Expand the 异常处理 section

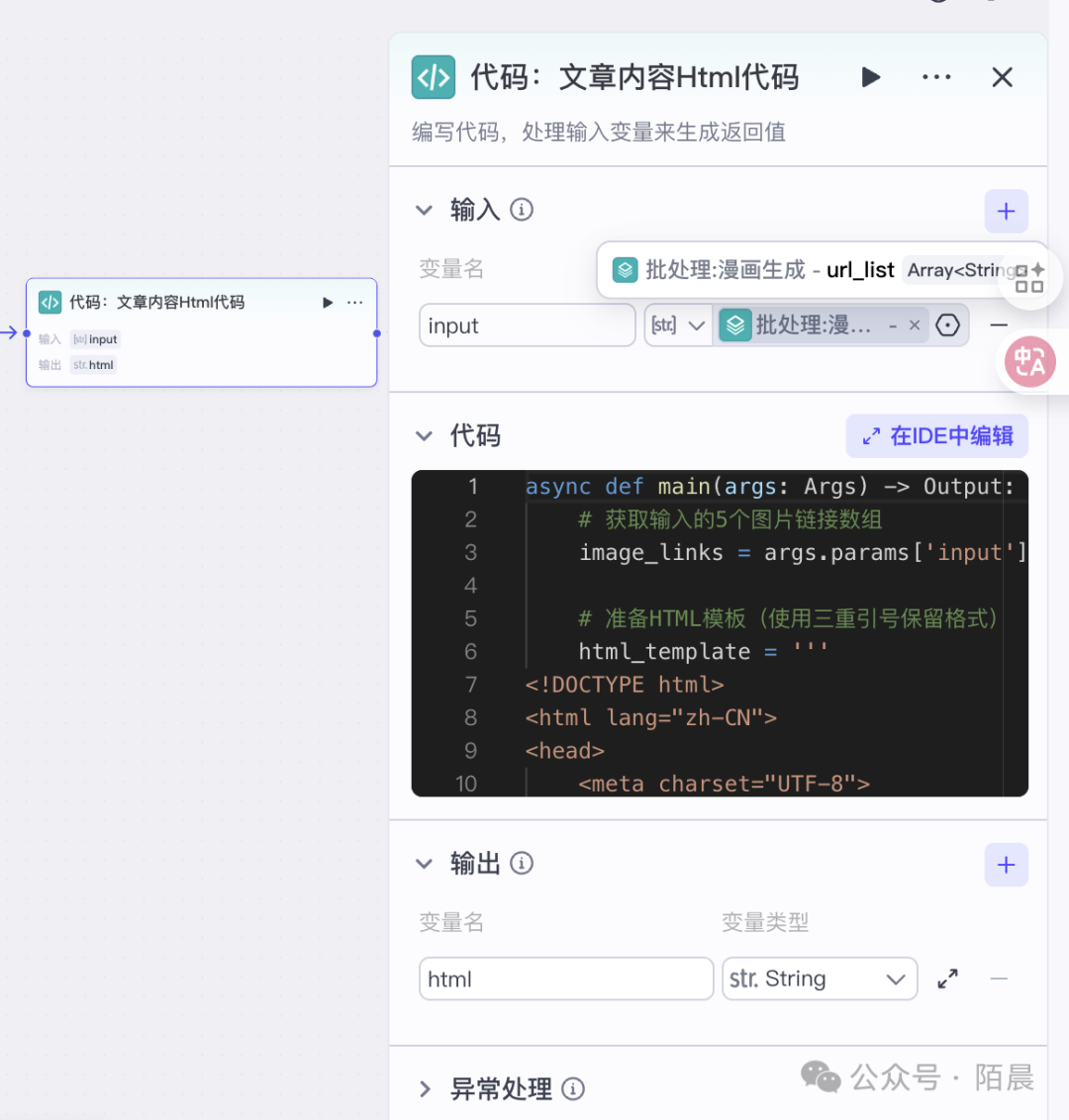(x=425, y=1089)
